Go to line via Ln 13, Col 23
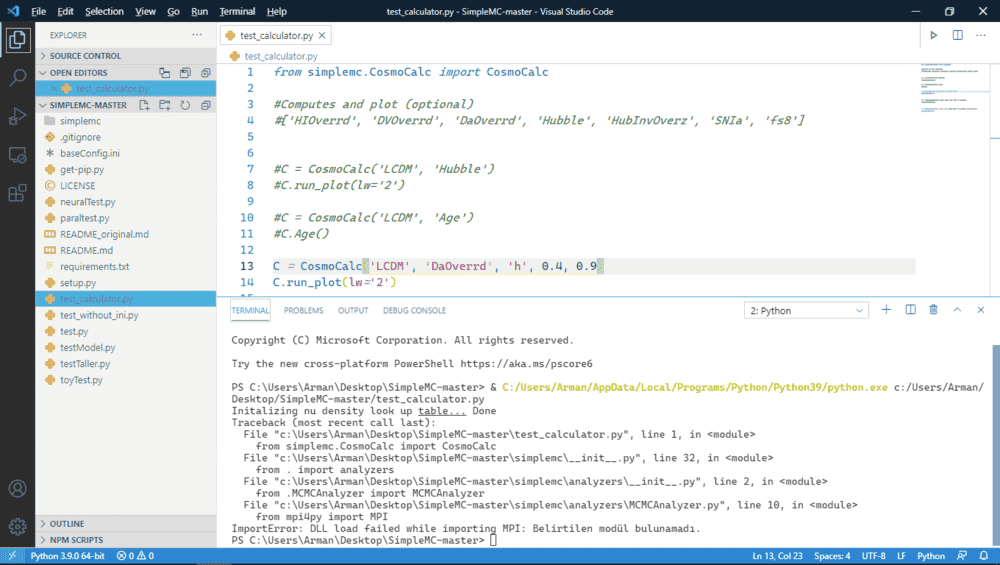1000x565 pixels. (x=777, y=556)
